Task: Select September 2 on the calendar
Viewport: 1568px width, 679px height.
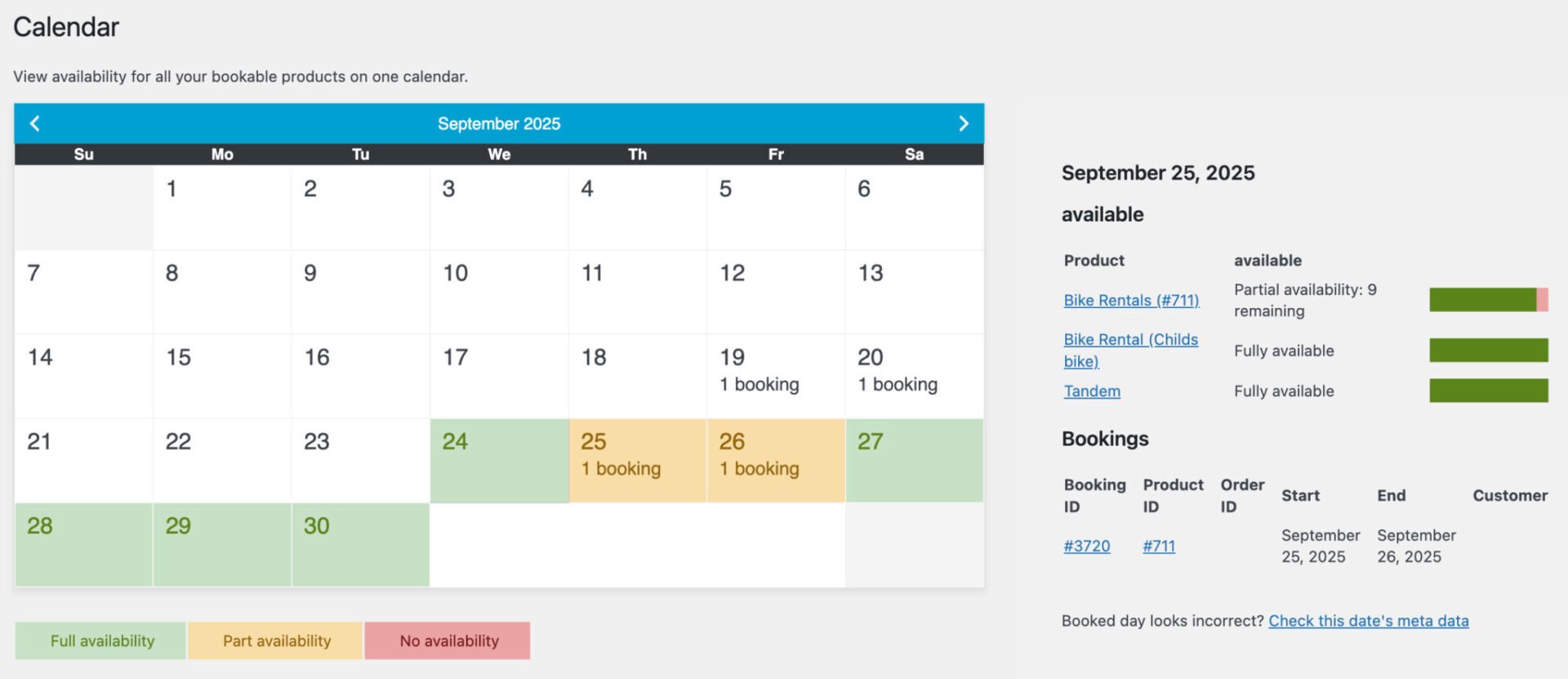Action: pos(360,208)
